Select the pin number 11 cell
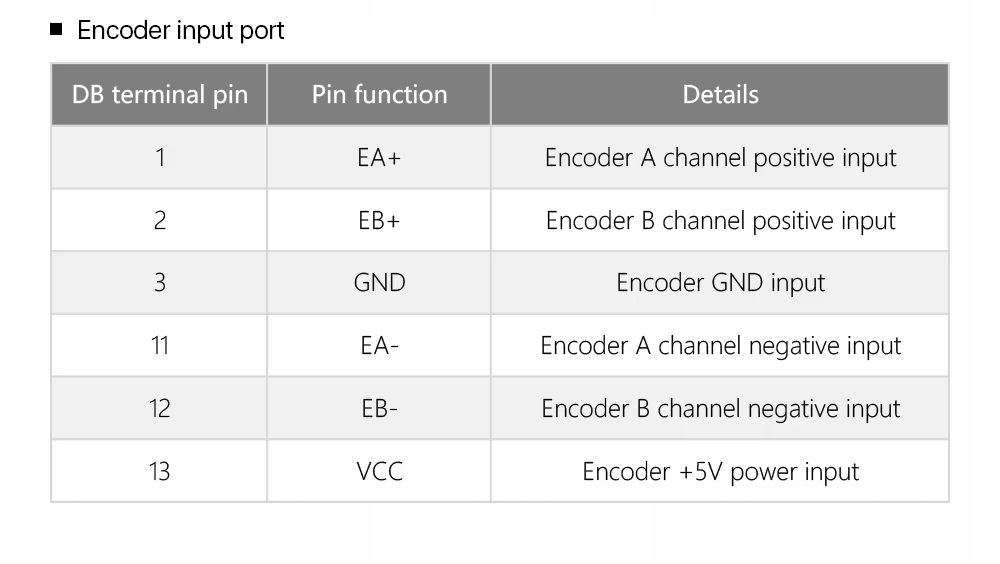This screenshot has width=1000, height=564. (x=160, y=346)
